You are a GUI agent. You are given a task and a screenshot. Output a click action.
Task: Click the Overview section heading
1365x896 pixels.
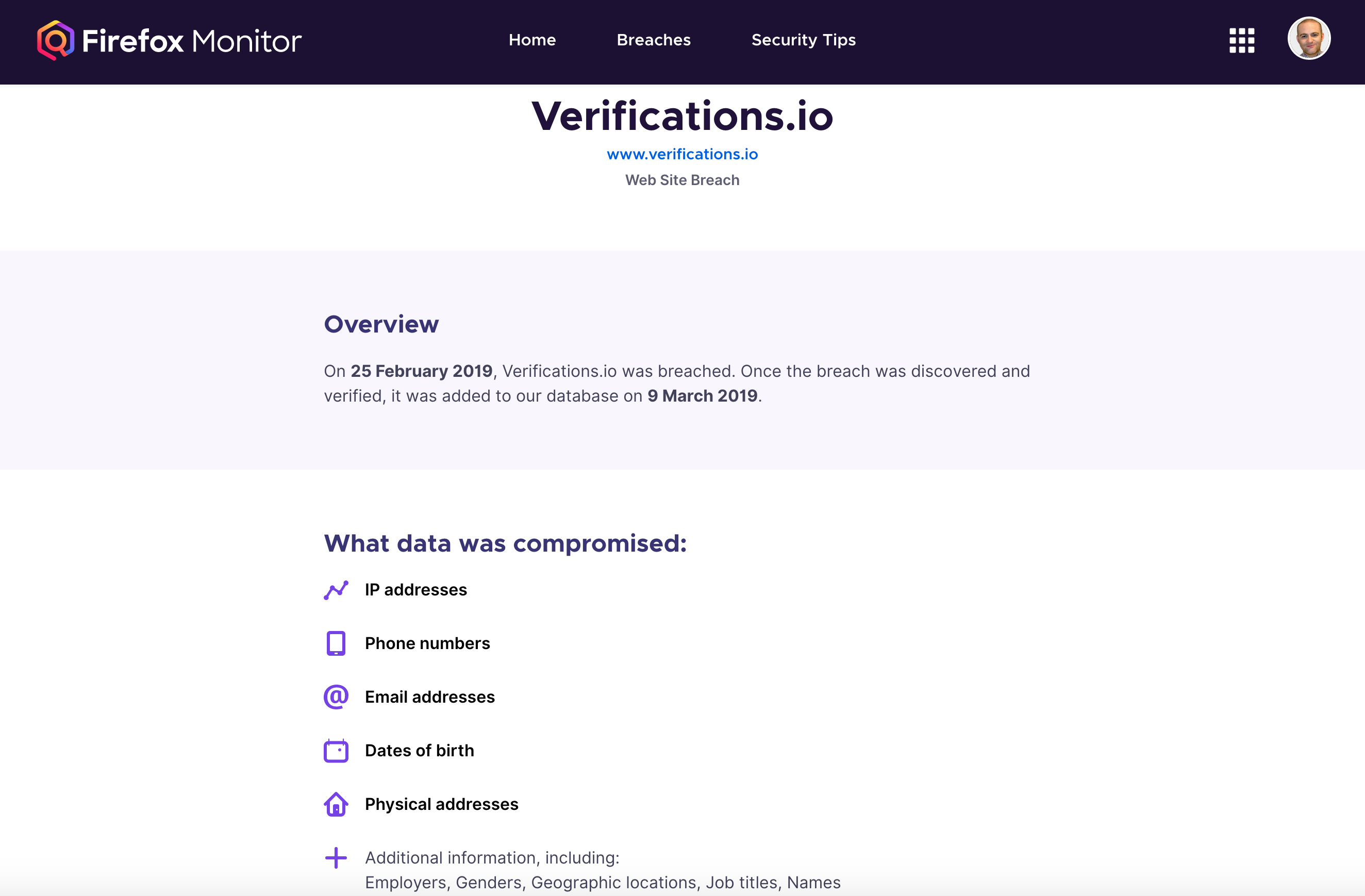[381, 325]
